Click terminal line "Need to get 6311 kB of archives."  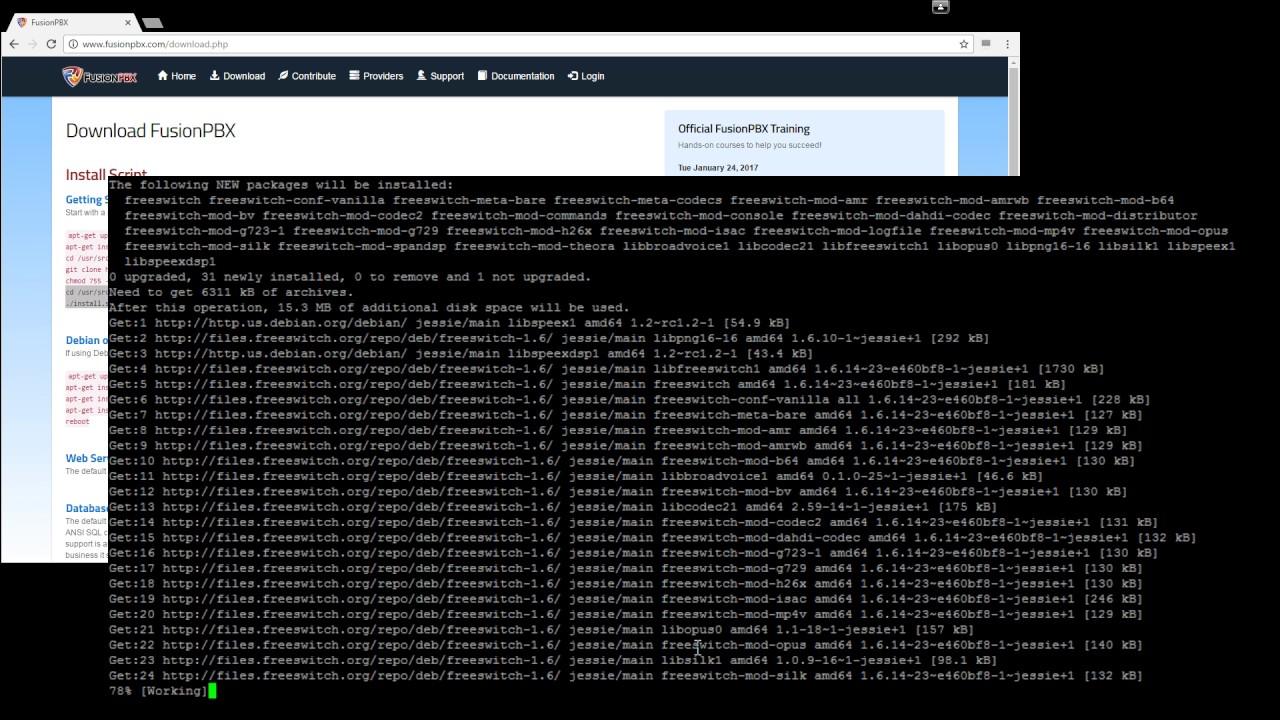pyautogui.click(x=231, y=293)
